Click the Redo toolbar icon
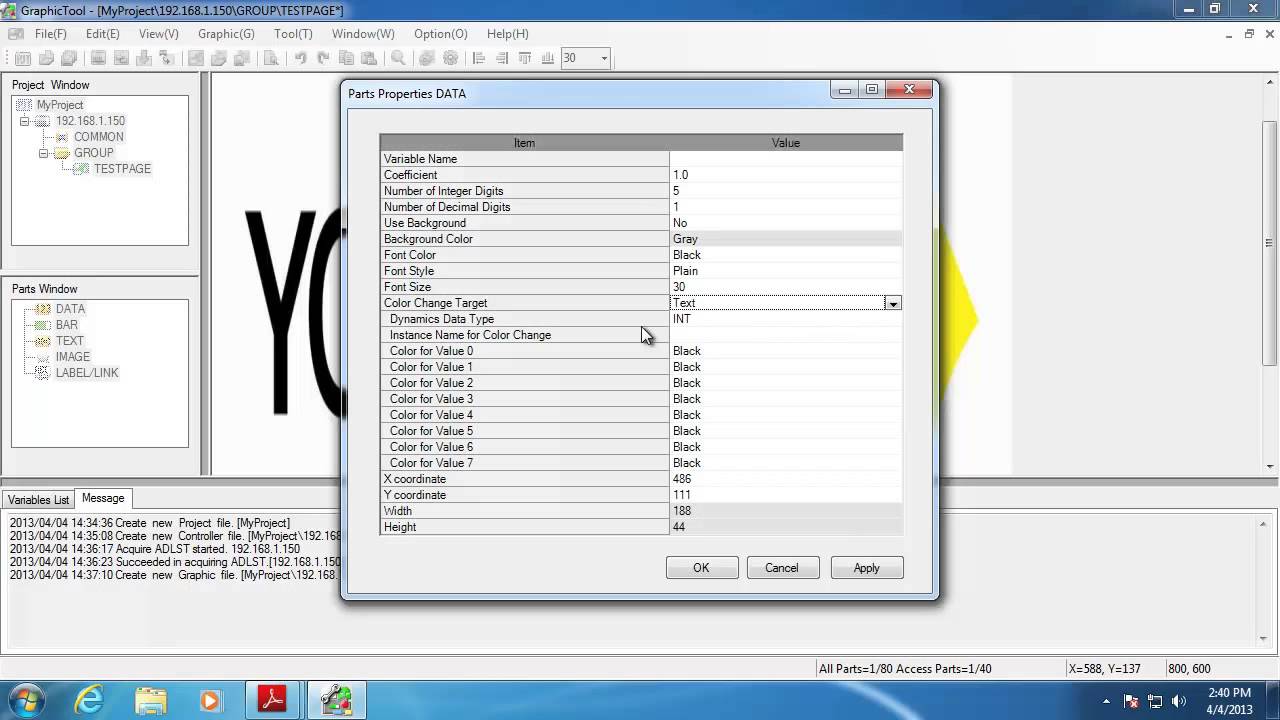1280x720 pixels. pyautogui.click(x=323, y=58)
